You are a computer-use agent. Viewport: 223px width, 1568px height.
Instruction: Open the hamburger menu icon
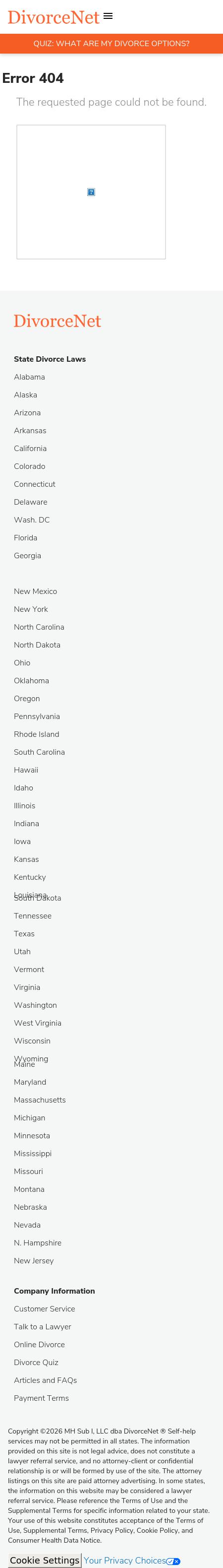click(x=108, y=16)
